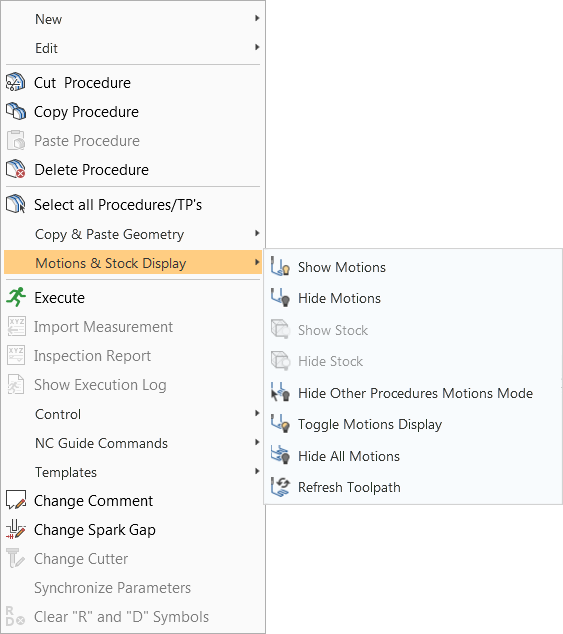Click the green Execute running man icon
This screenshot has width=563, height=634.
16,297
